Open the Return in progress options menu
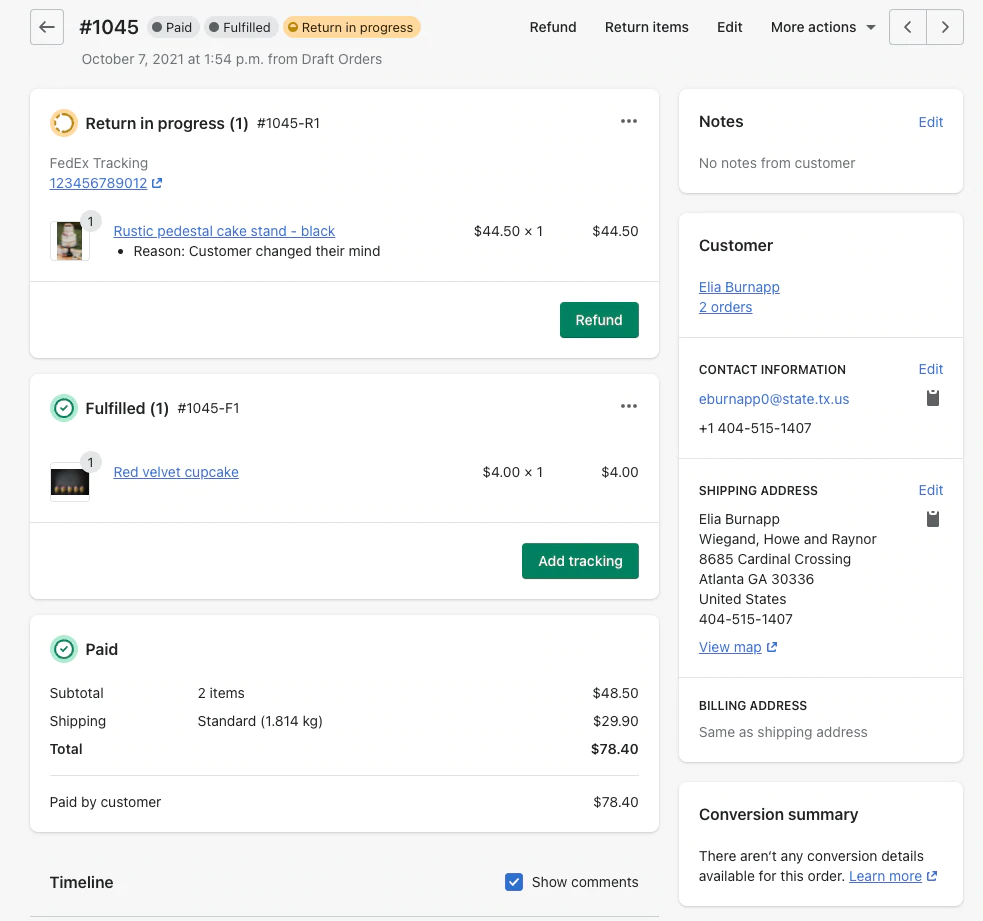983x921 pixels. [x=628, y=121]
